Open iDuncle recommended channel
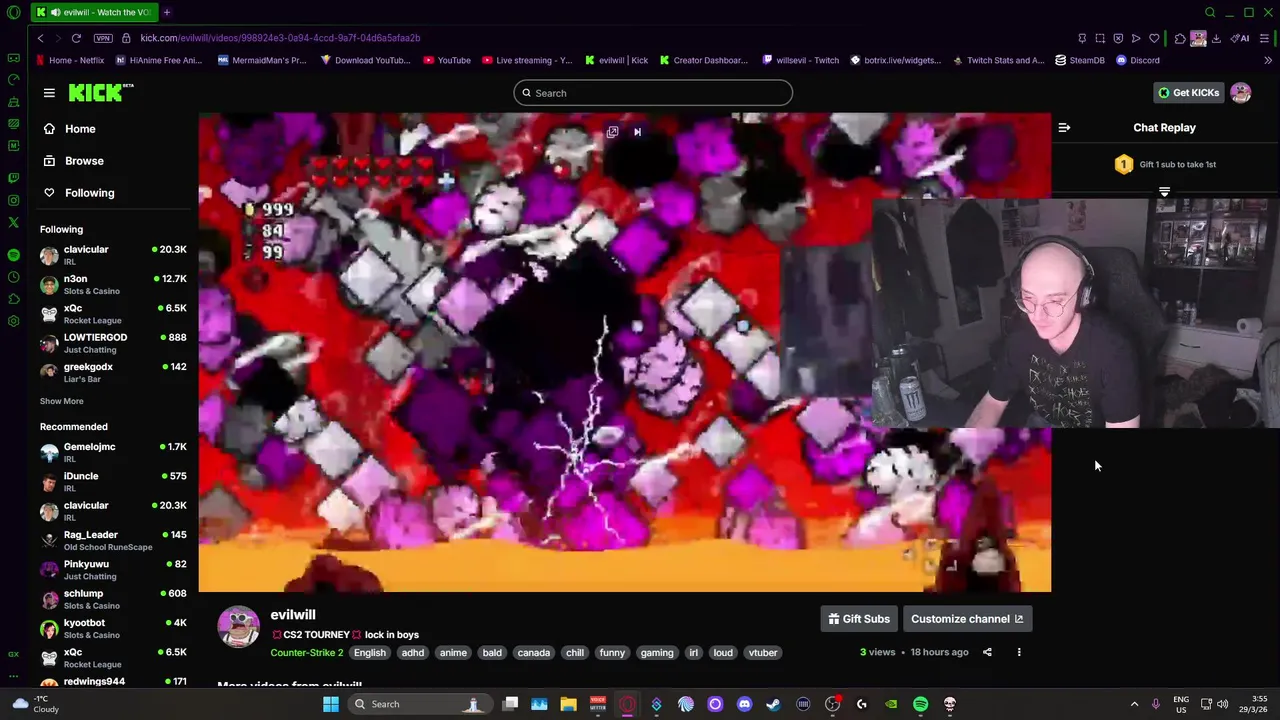The width and height of the screenshot is (1280, 720). [113, 482]
